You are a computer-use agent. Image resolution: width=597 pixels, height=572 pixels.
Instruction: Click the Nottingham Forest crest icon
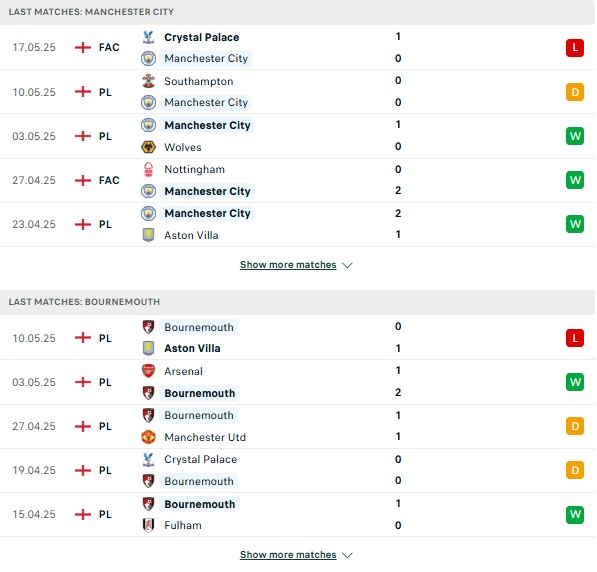point(148,169)
